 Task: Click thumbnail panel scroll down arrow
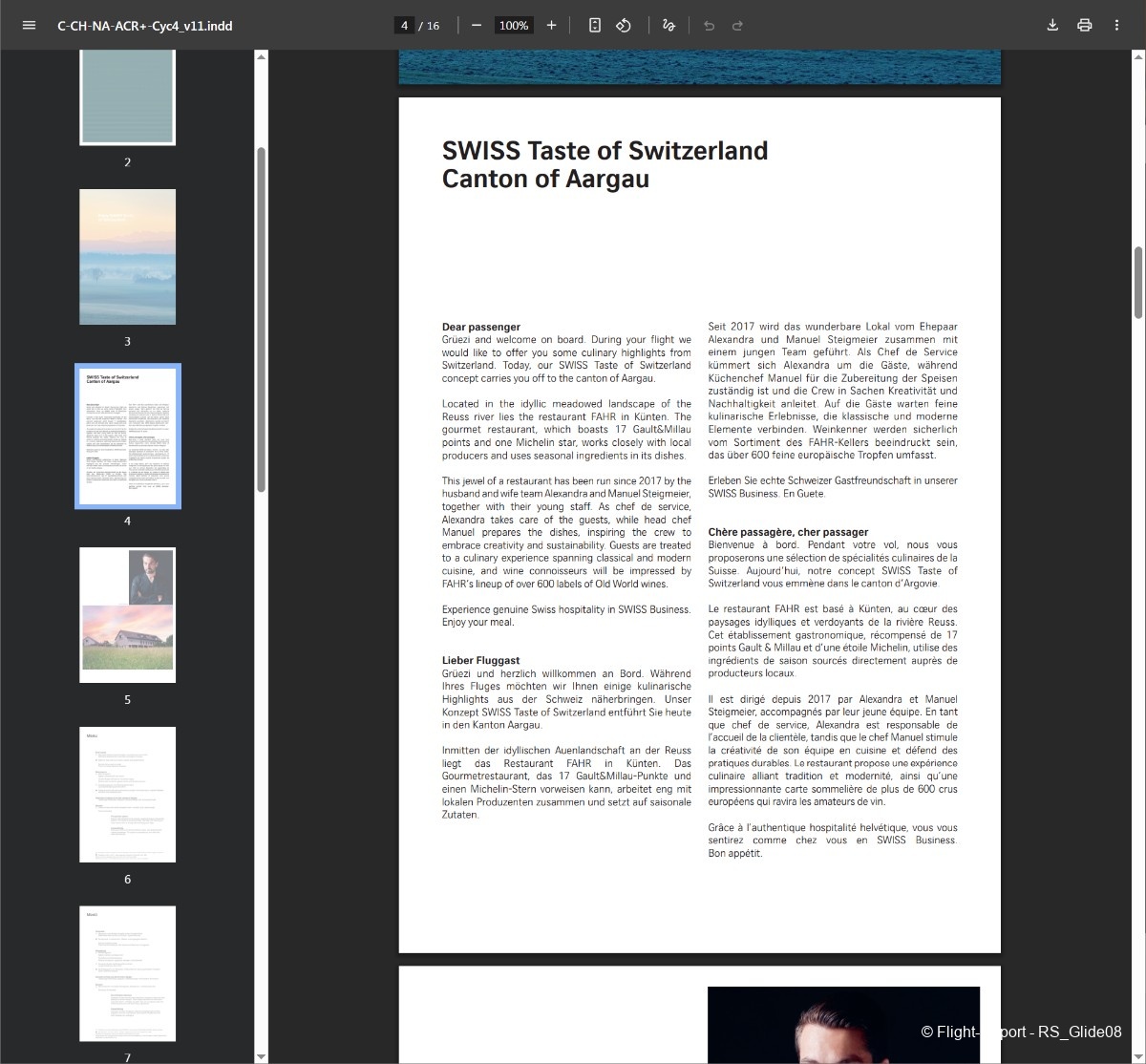tap(261, 1056)
